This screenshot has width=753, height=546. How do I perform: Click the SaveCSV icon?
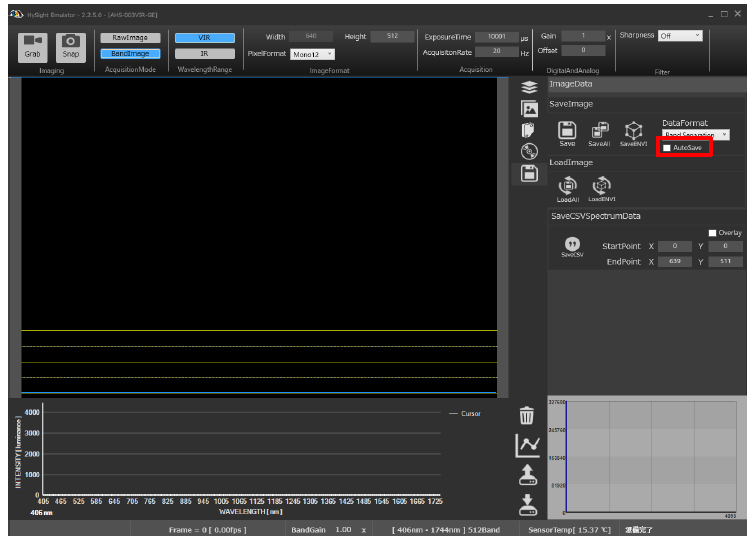point(572,247)
